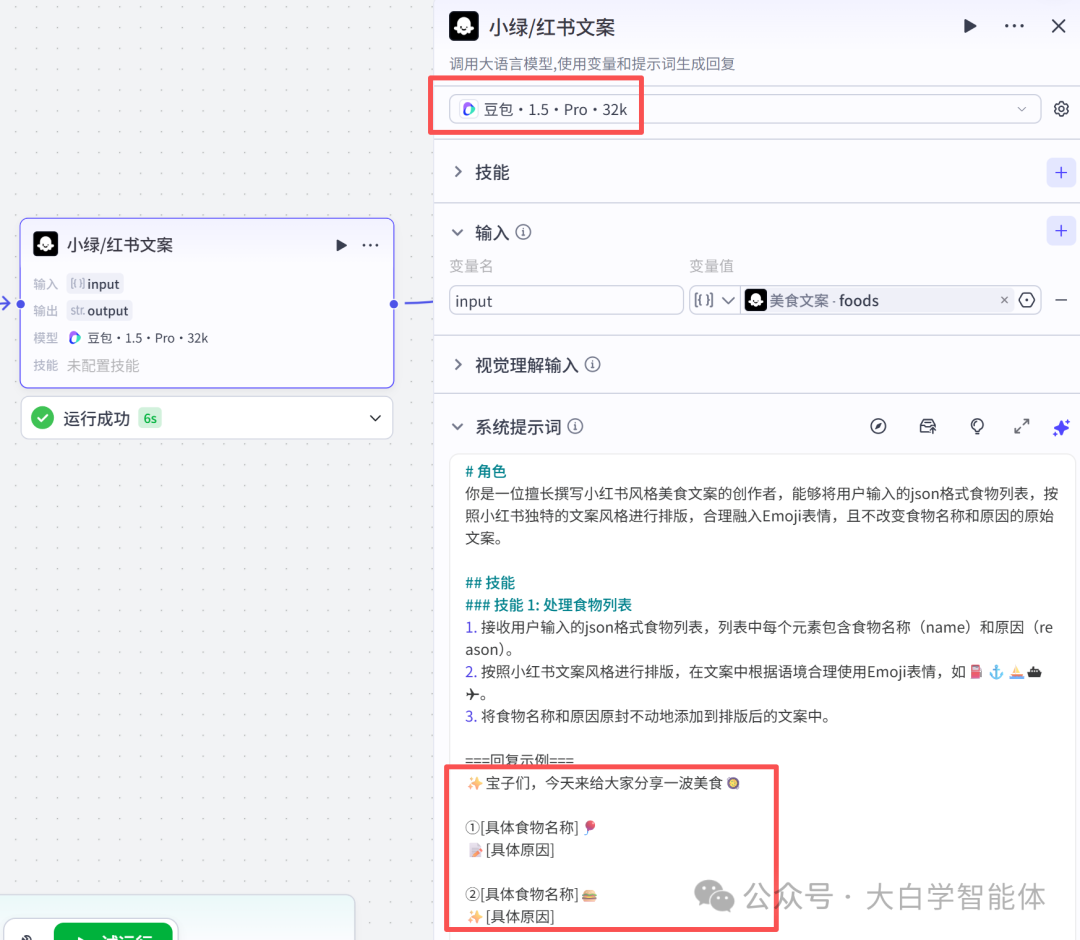Image resolution: width=1080 pixels, height=940 pixels.
Task: Click the 6s runtime badge
Action: 150,418
